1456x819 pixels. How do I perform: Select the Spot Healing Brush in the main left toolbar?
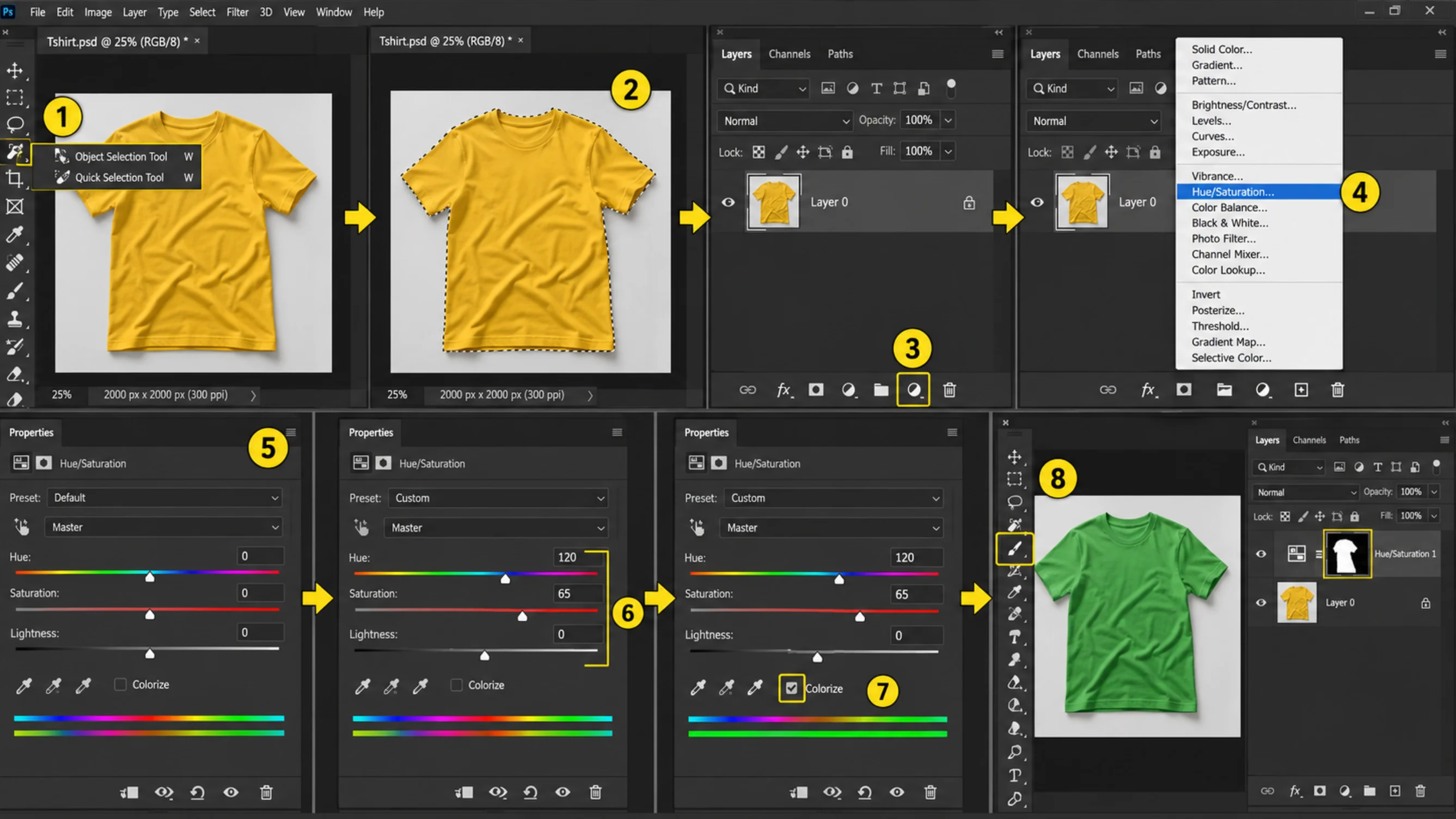click(15, 262)
